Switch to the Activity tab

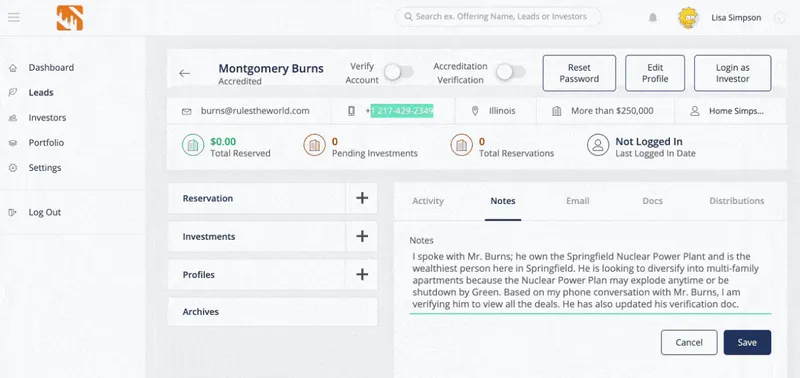tap(428, 201)
